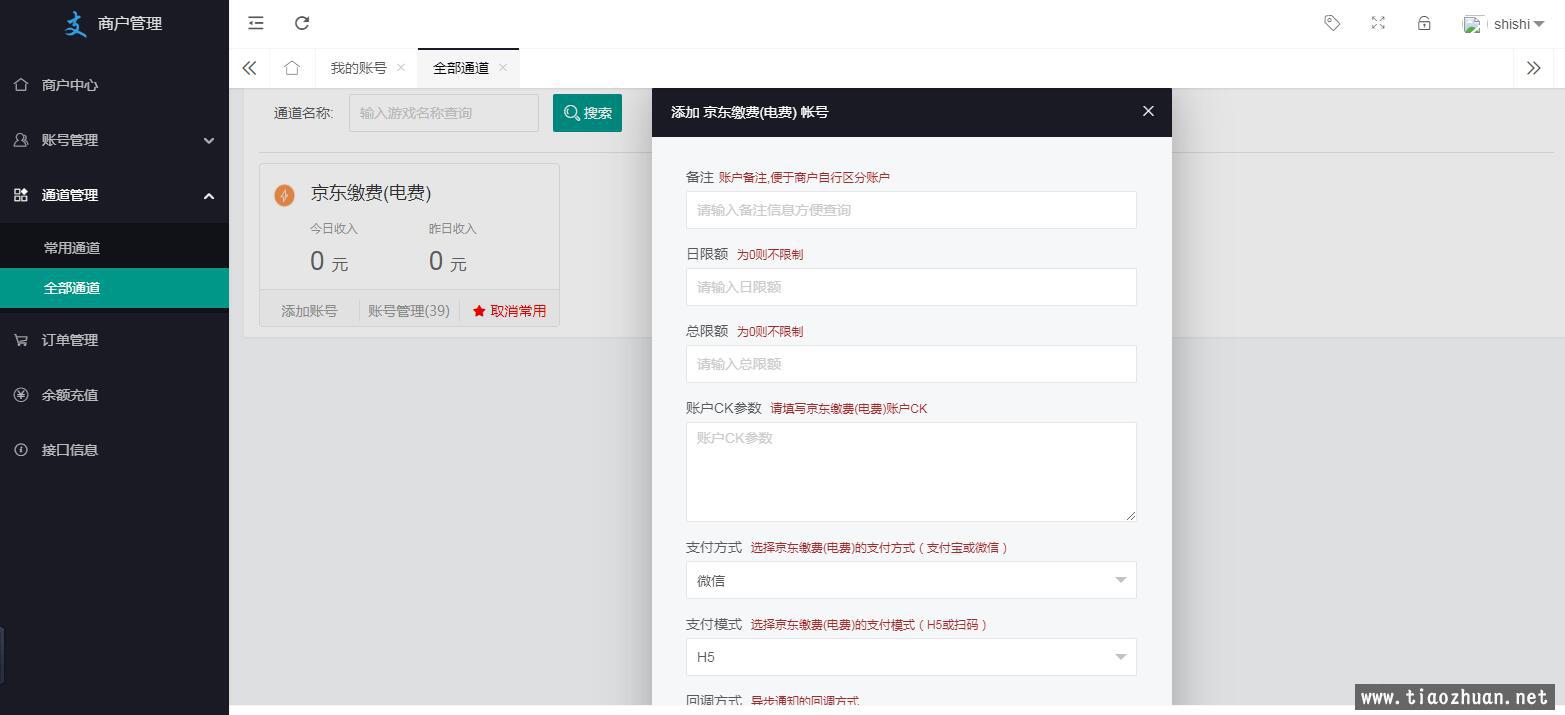Expand the 账号管理 sidebar menu
Screen dimensions: 1565x715
click(114, 140)
